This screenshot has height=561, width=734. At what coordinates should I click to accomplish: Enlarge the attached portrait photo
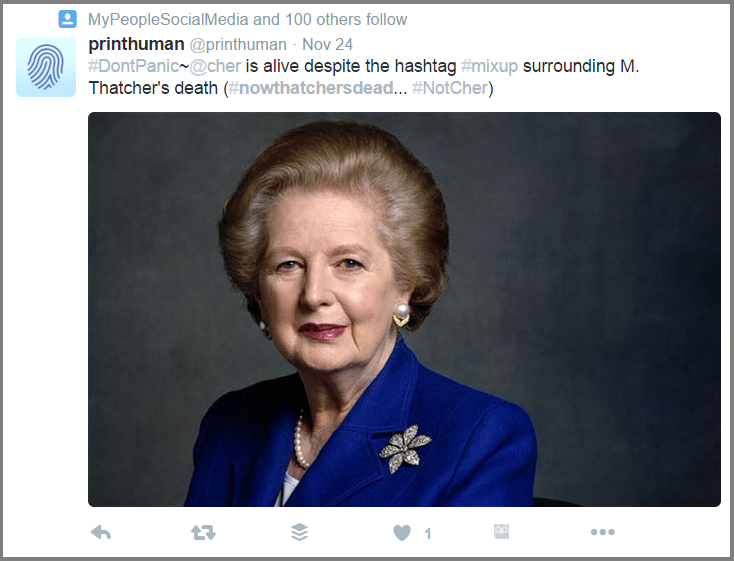(404, 309)
